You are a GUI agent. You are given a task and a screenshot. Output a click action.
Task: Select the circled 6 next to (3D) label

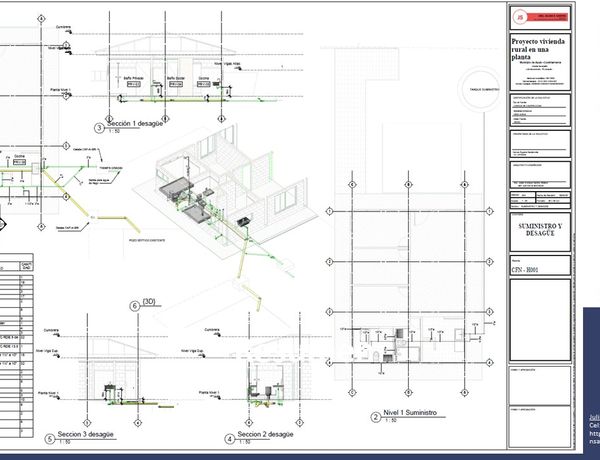(x=134, y=305)
